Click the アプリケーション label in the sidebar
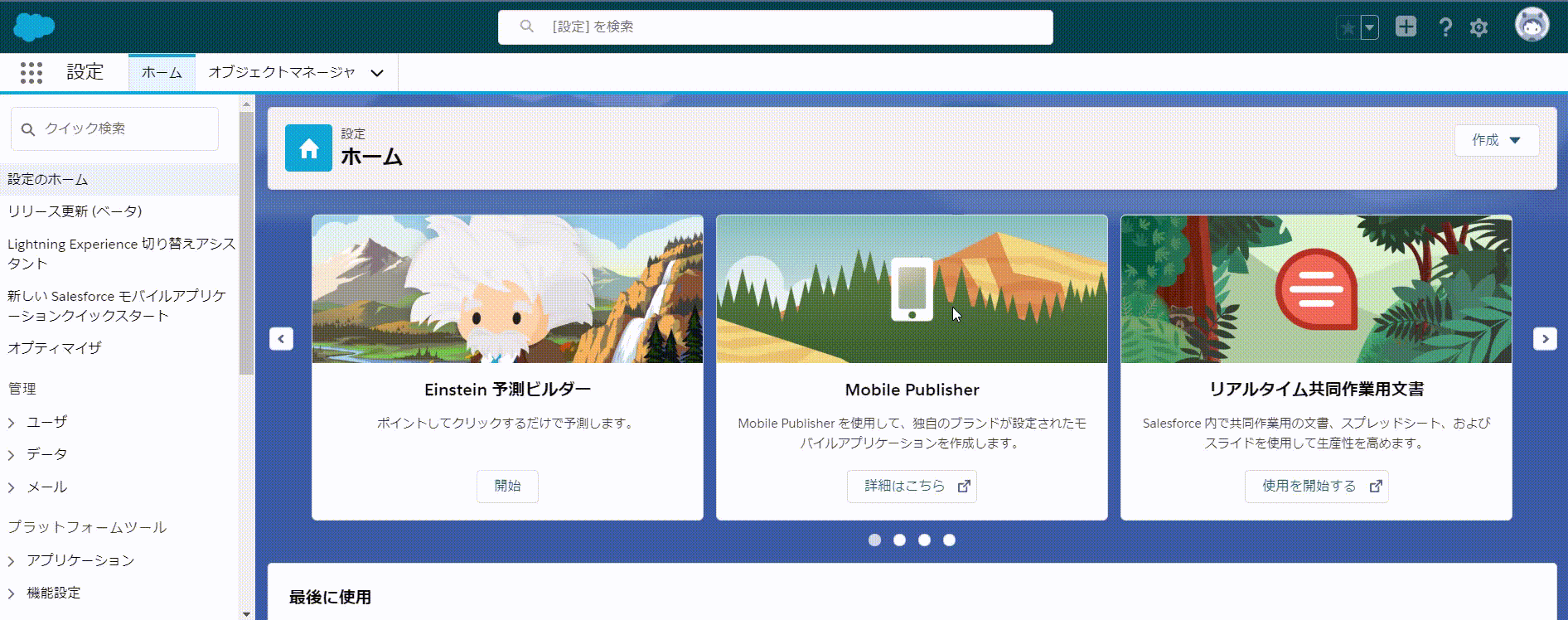This screenshot has width=1568, height=620. [80, 561]
